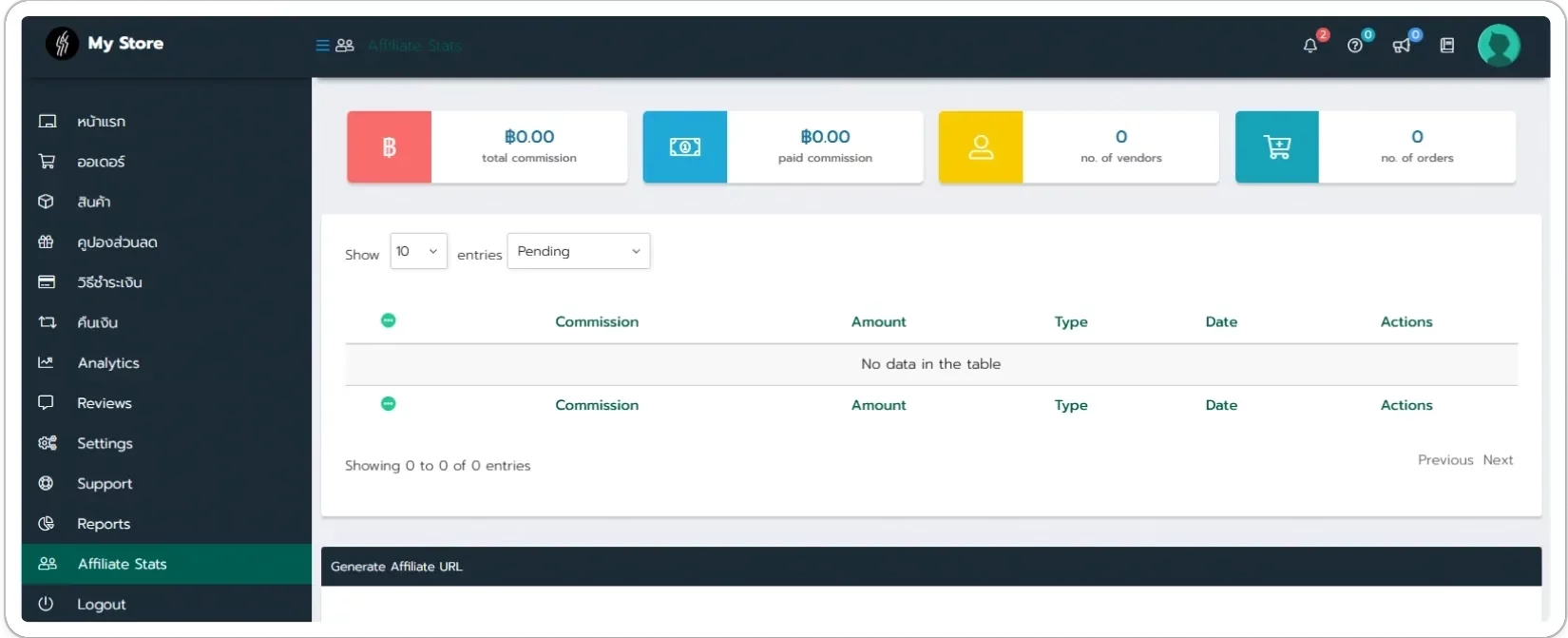Sort by the top Commission column header
1568x638 pixels.
[x=597, y=322]
